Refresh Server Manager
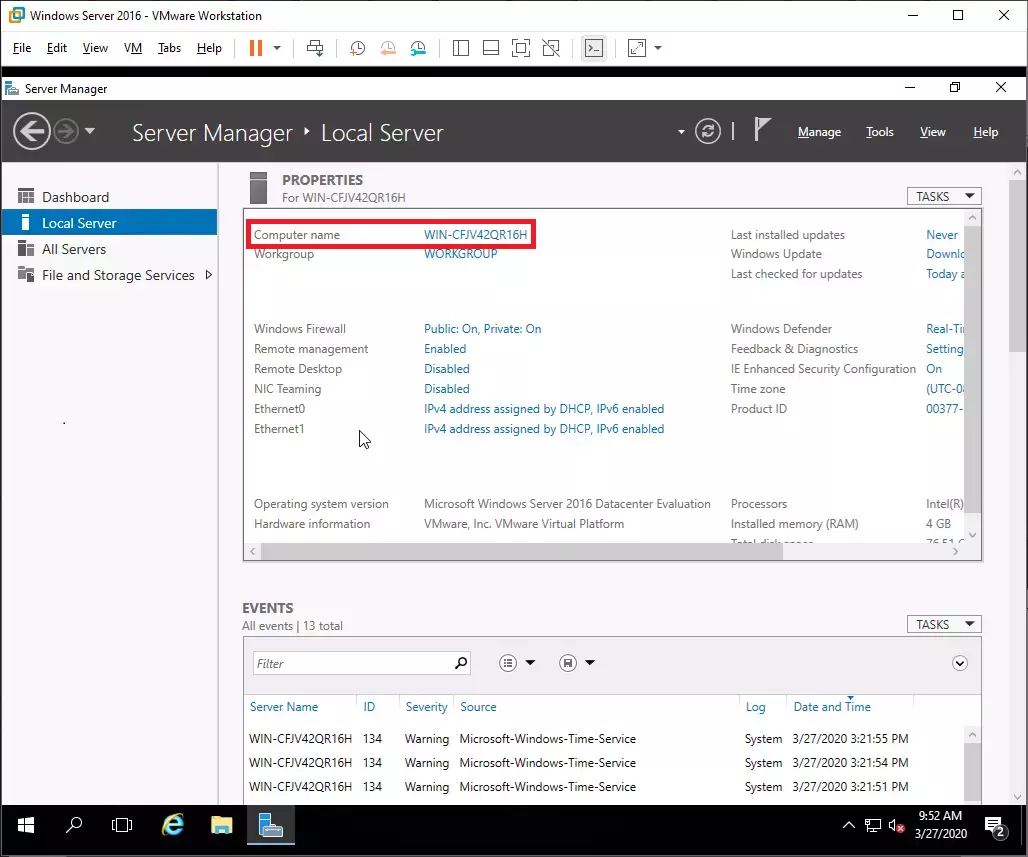1028x857 pixels. [x=708, y=132]
